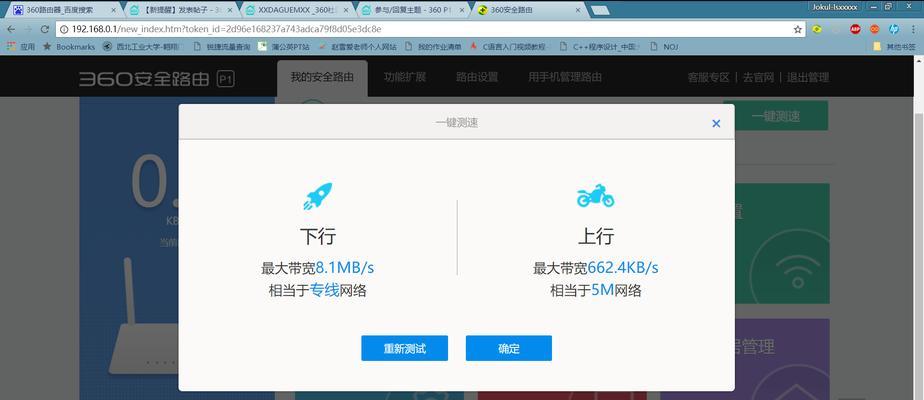The width and height of the screenshot is (924, 400).
Task: Open the 我的安全路由 tab
Action: (322, 77)
